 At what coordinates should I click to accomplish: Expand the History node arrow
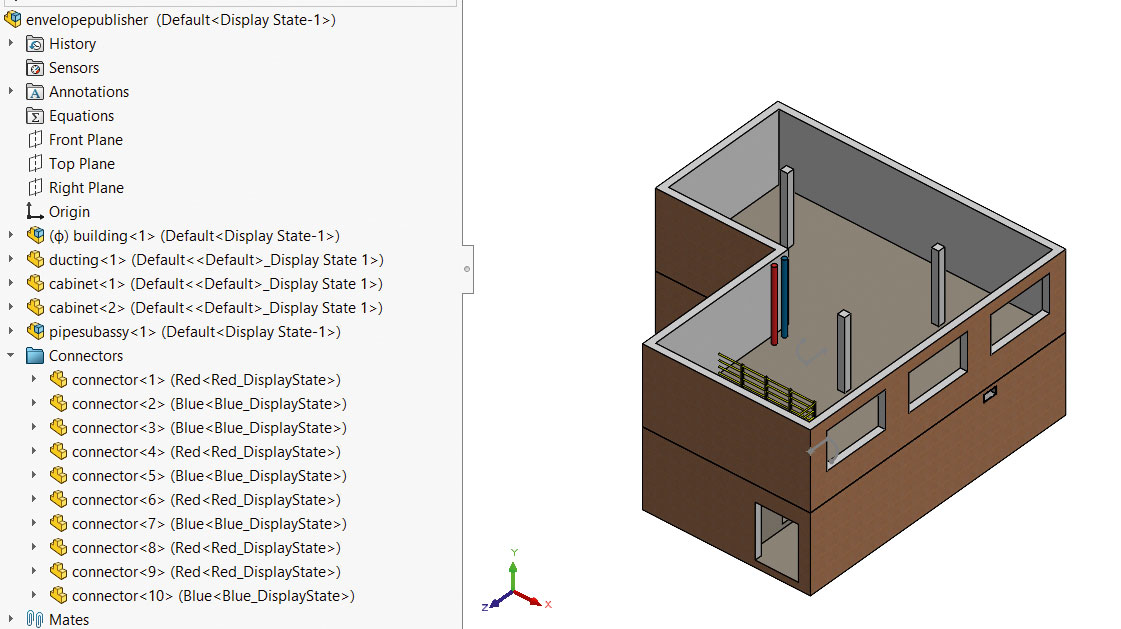(11, 44)
